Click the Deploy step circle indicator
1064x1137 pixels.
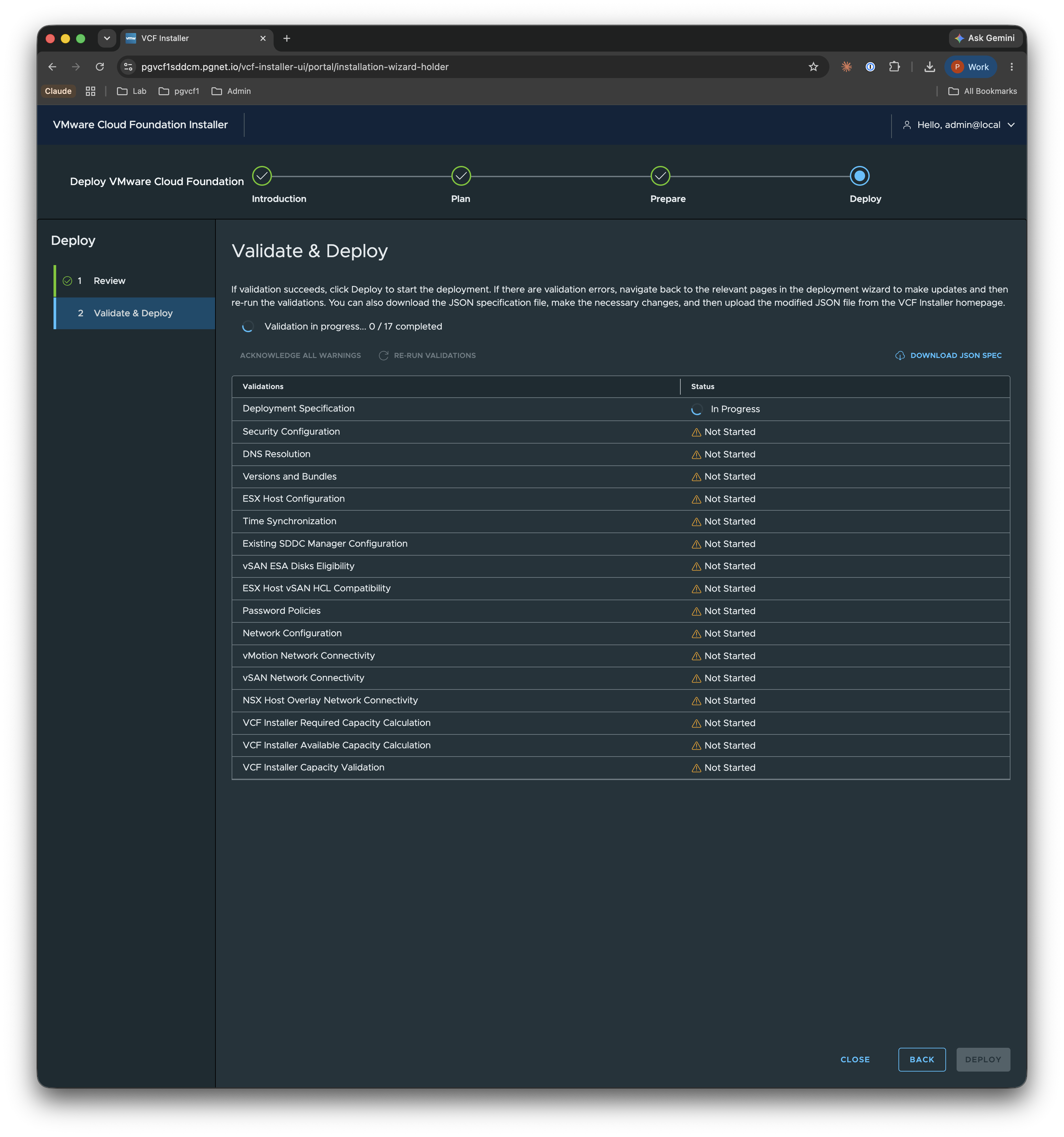[859, 176]
